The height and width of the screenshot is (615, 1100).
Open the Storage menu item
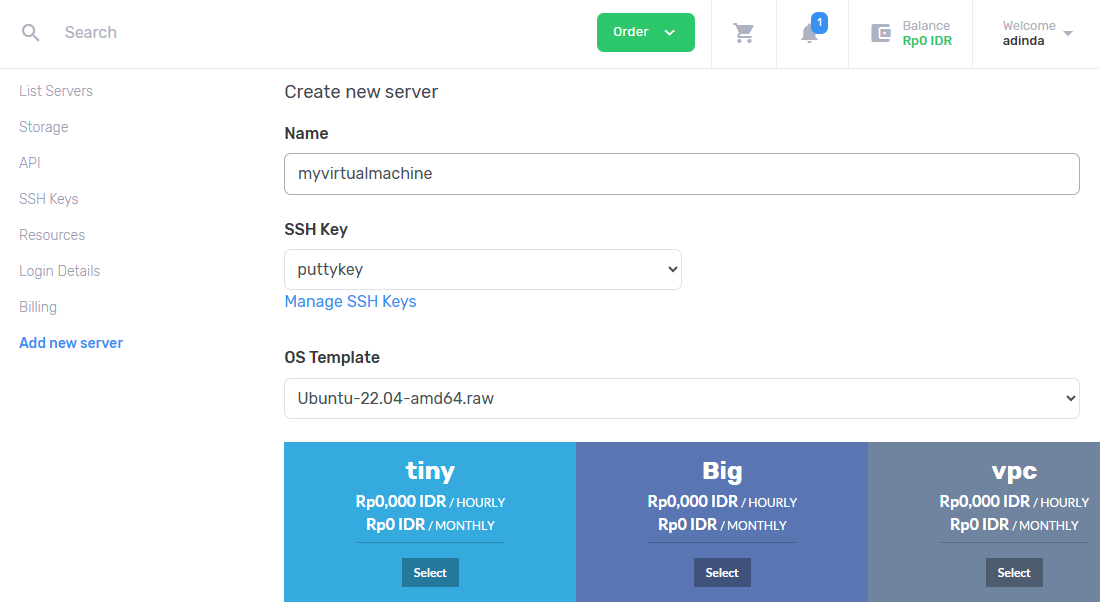pos(43,127)
